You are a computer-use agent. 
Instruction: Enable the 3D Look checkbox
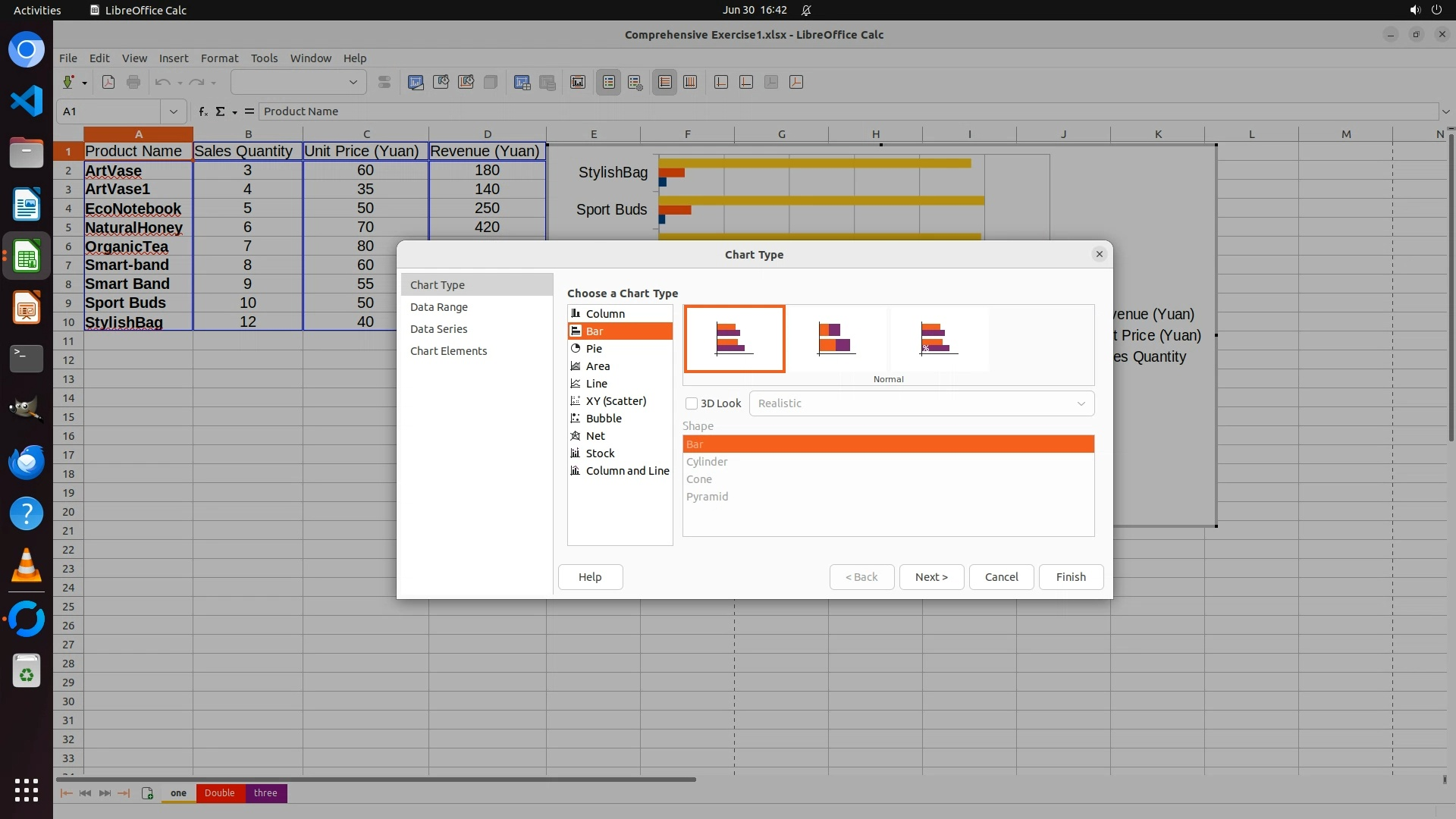692,403
